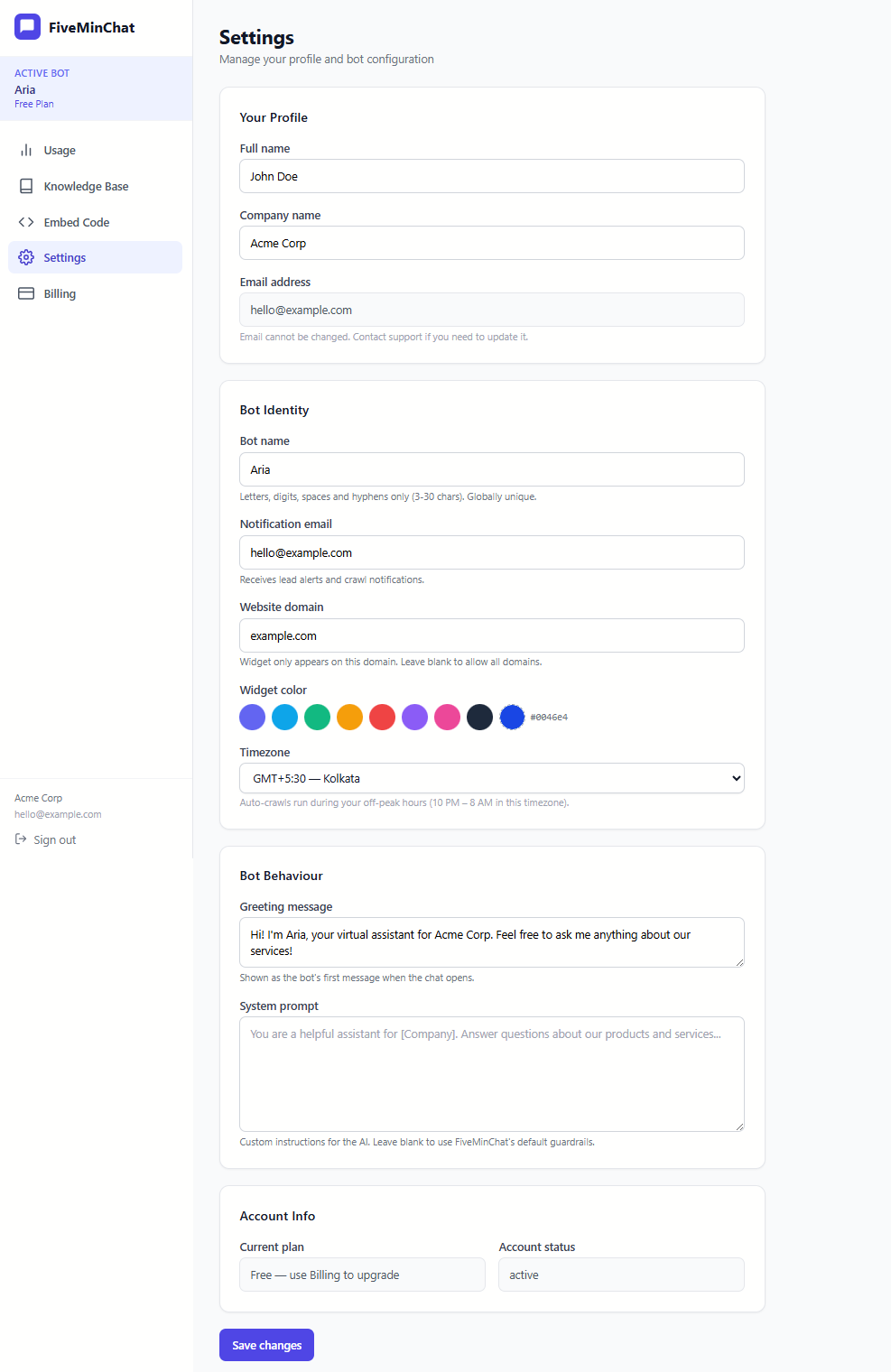Click the Embed Code brackets icon
Screen dimensions: 891x1372
[26, 222]
